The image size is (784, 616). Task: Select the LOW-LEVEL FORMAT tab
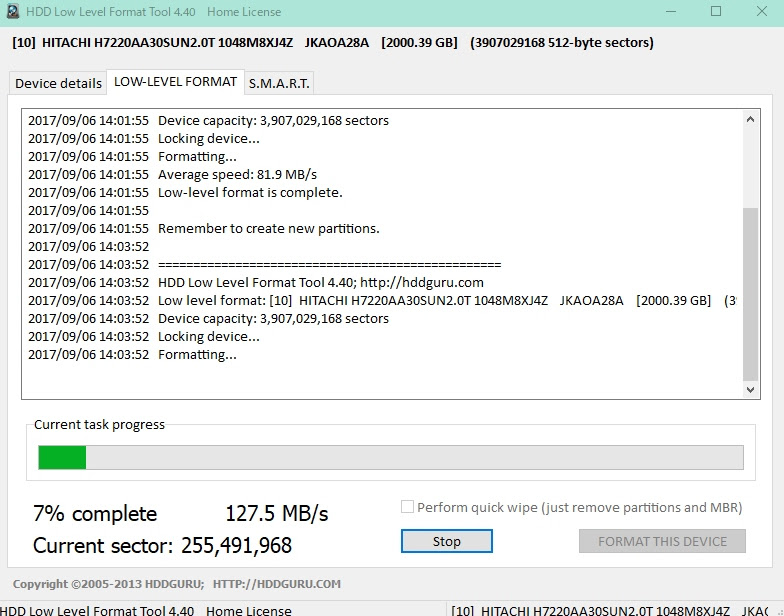point(175,82)
